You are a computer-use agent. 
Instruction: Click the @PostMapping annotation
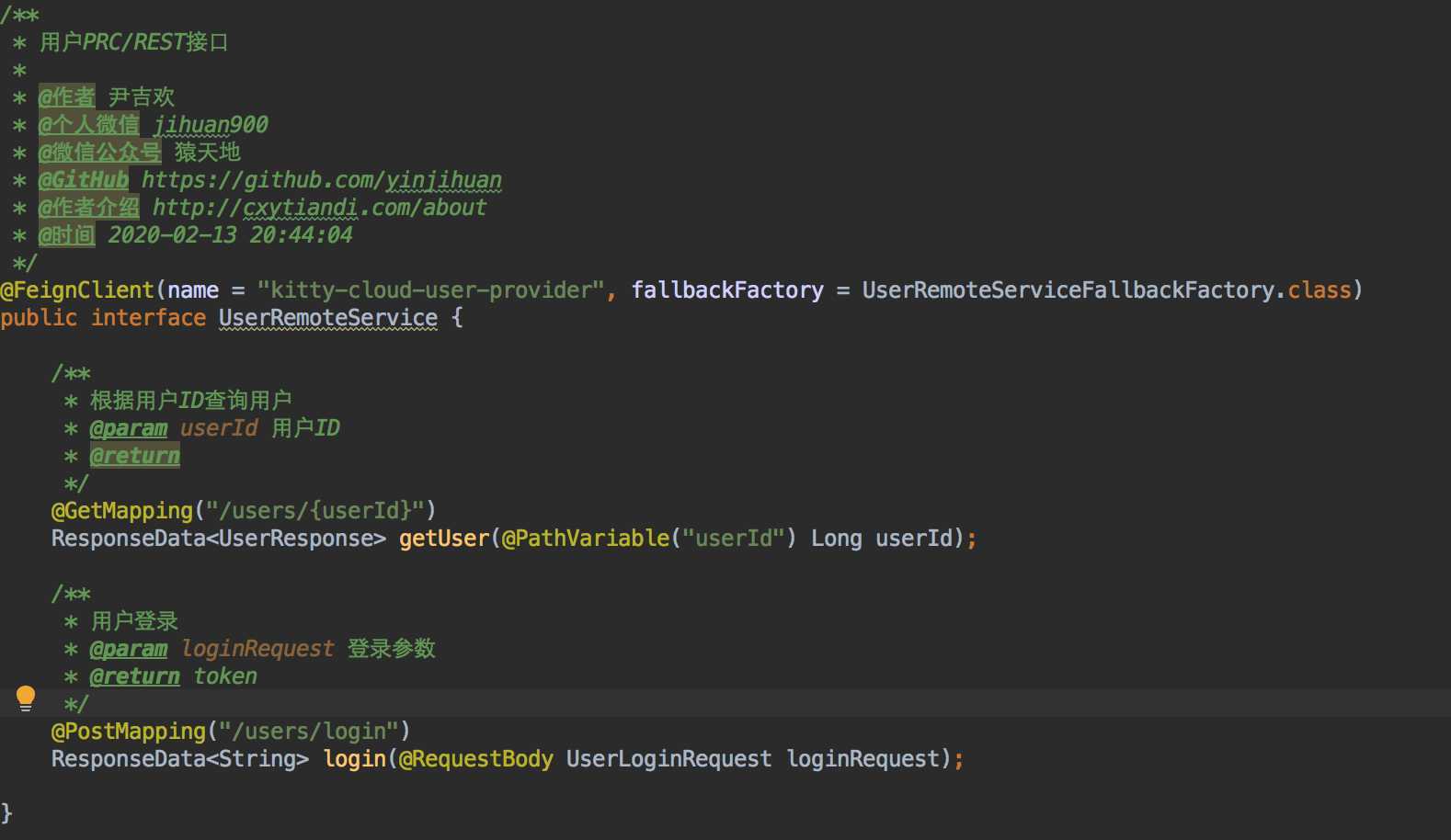pyautogui.click(x=129, y=732)
